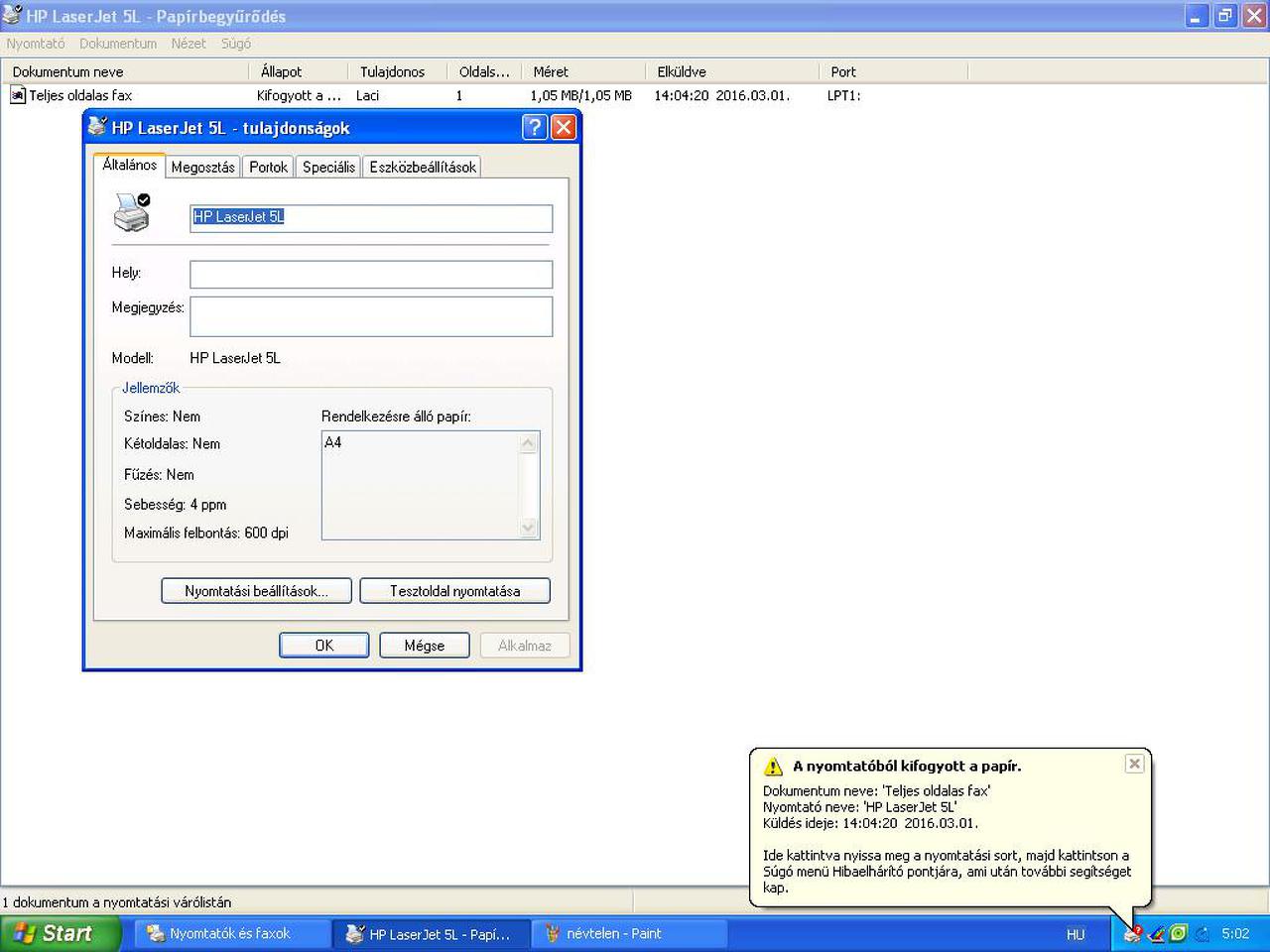Click the port cell LPT1:
The image size is (1270, 952).
tap(844, 95)
